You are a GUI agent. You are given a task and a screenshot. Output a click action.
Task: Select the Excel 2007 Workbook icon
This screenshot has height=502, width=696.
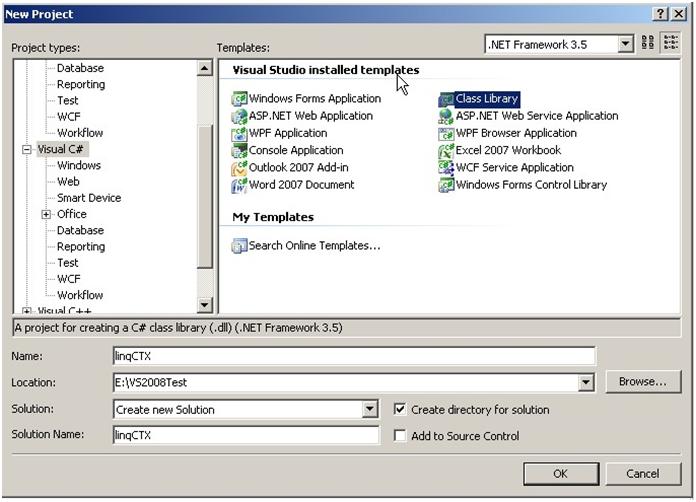pos(446,151)
